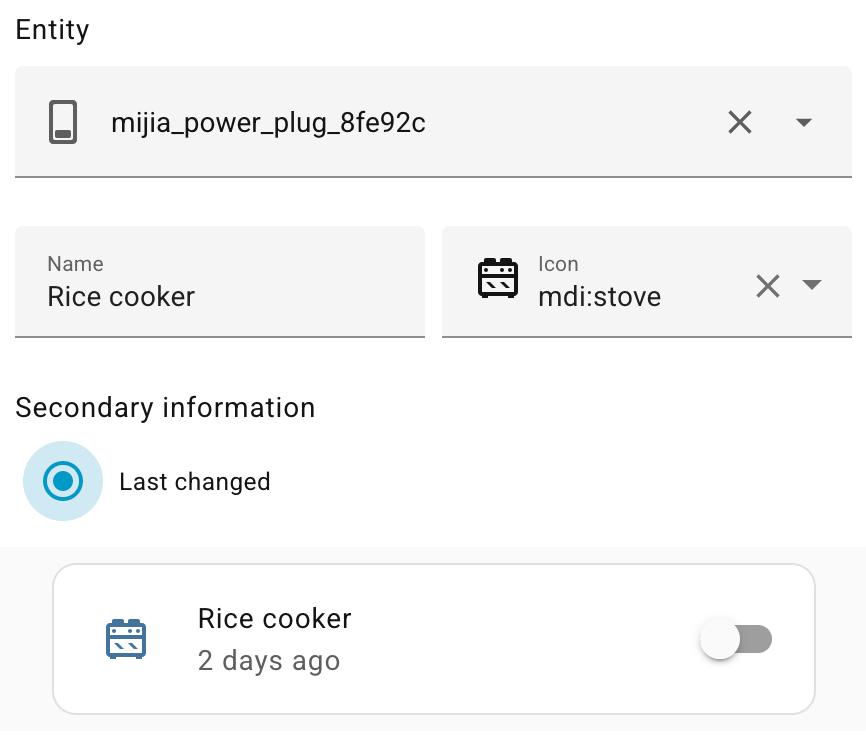Click the mijia_power_plug_8fe92c entity text

[x=268, y=123]
